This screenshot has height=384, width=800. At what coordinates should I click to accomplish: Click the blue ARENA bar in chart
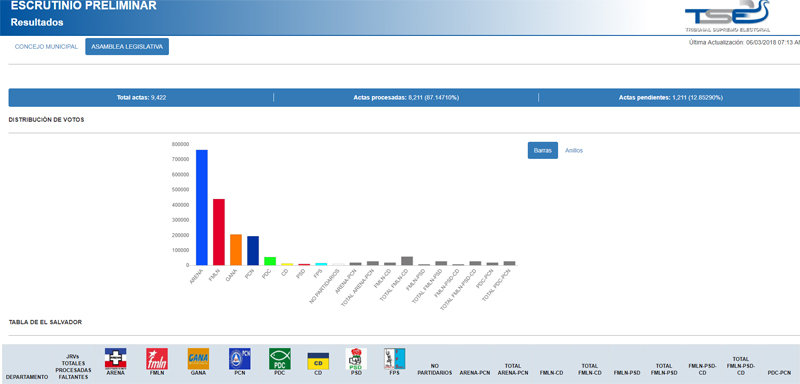pos(202,208)
